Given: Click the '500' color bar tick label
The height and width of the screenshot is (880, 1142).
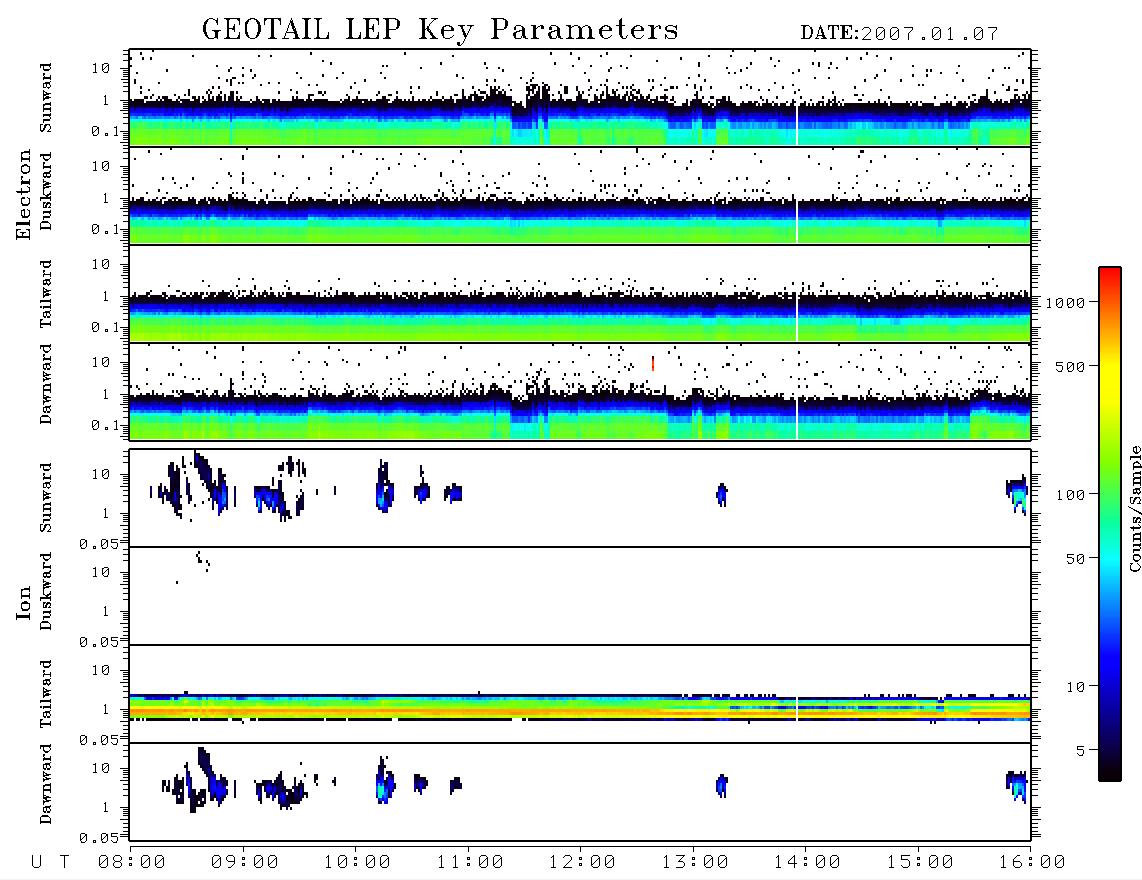Looking at the screenshot, I should click(x=1070, y=366).
